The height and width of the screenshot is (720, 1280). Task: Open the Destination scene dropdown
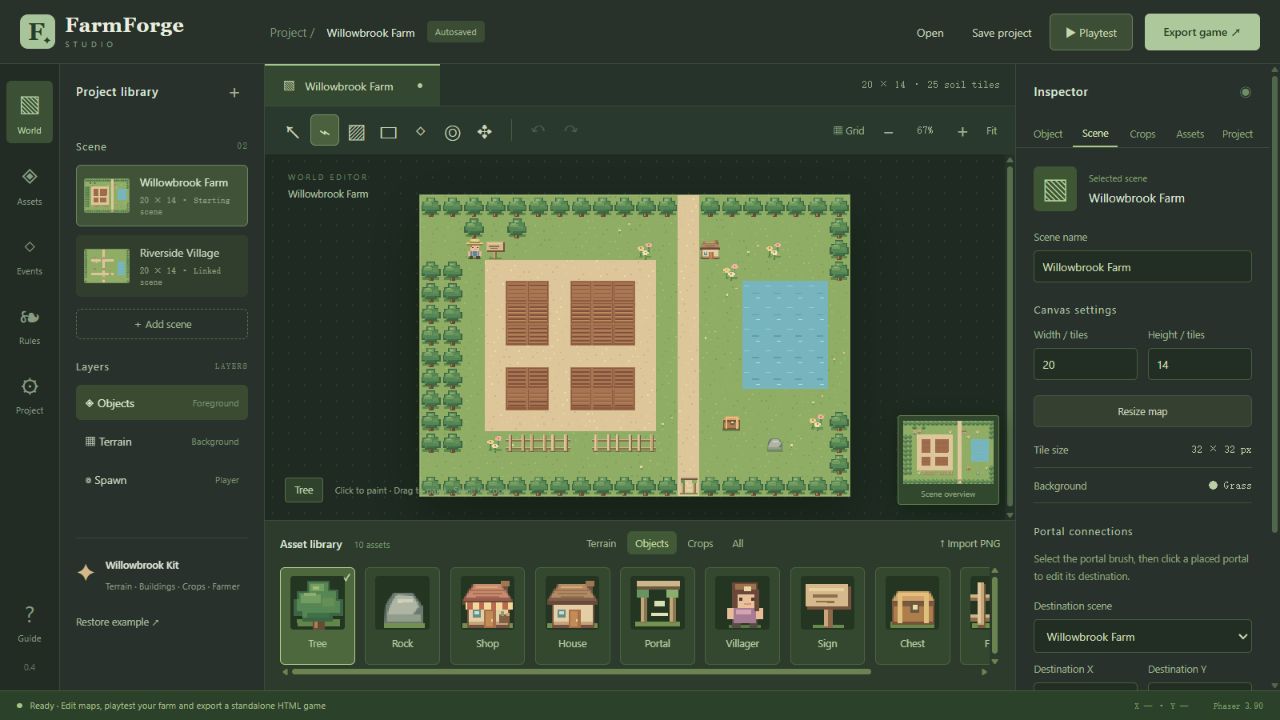(1142, 636)
